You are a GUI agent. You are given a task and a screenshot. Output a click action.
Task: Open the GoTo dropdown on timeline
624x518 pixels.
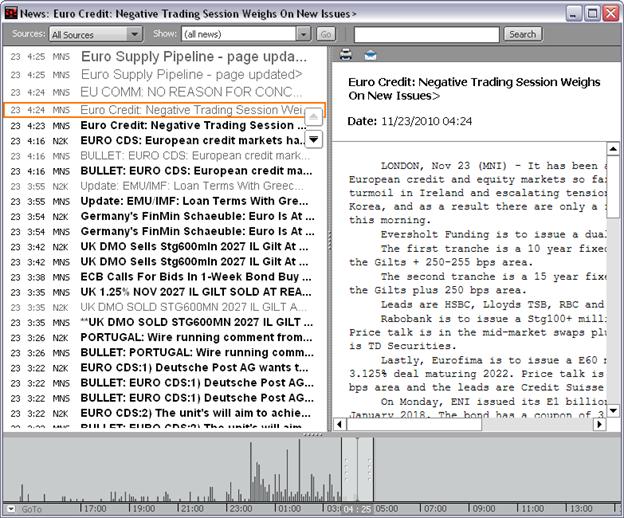11,508
